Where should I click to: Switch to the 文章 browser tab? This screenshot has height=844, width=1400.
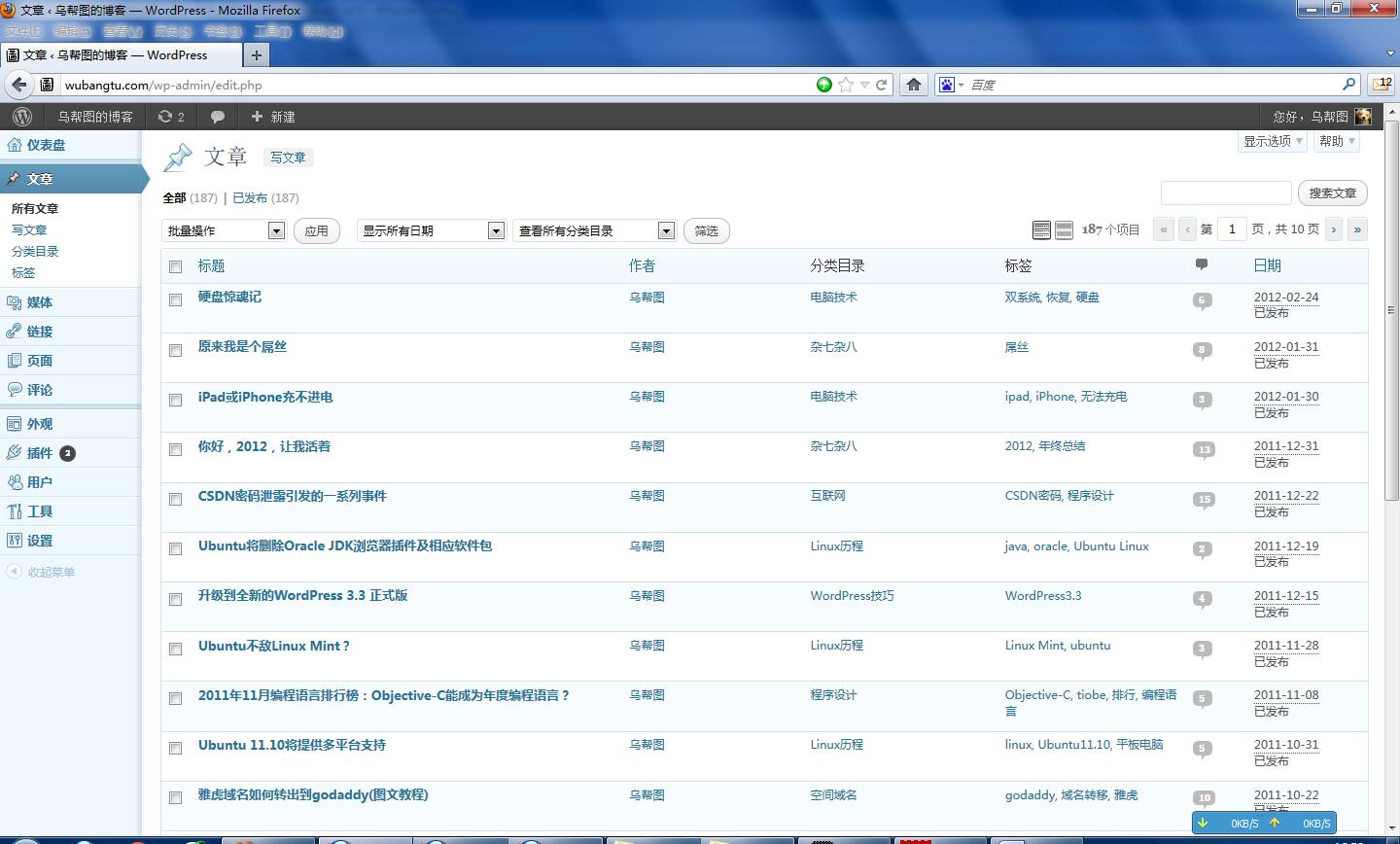tap(117, 55)
